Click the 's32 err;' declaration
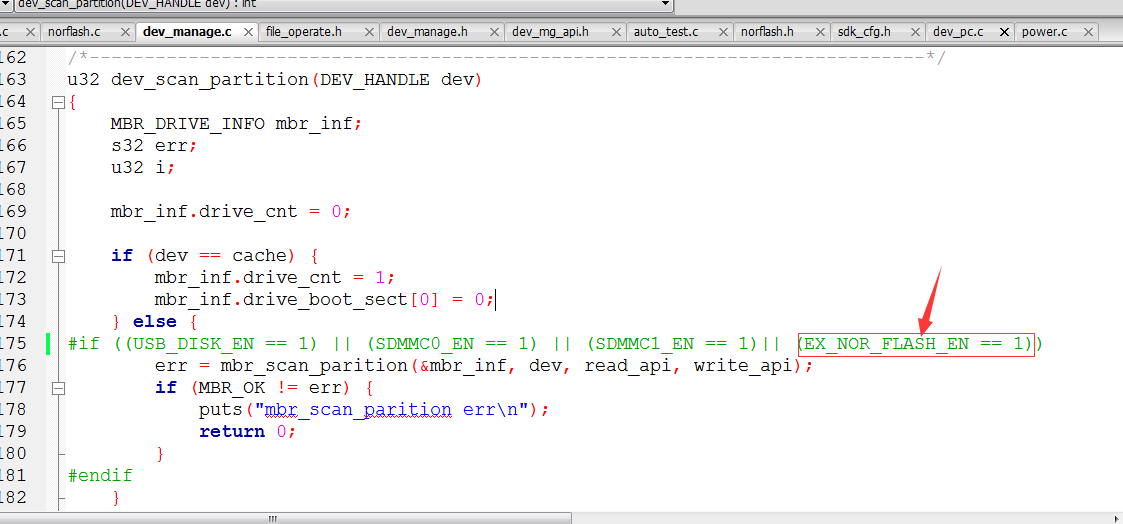This screenshot has width=1123, height=524. [x=154, y=145]
